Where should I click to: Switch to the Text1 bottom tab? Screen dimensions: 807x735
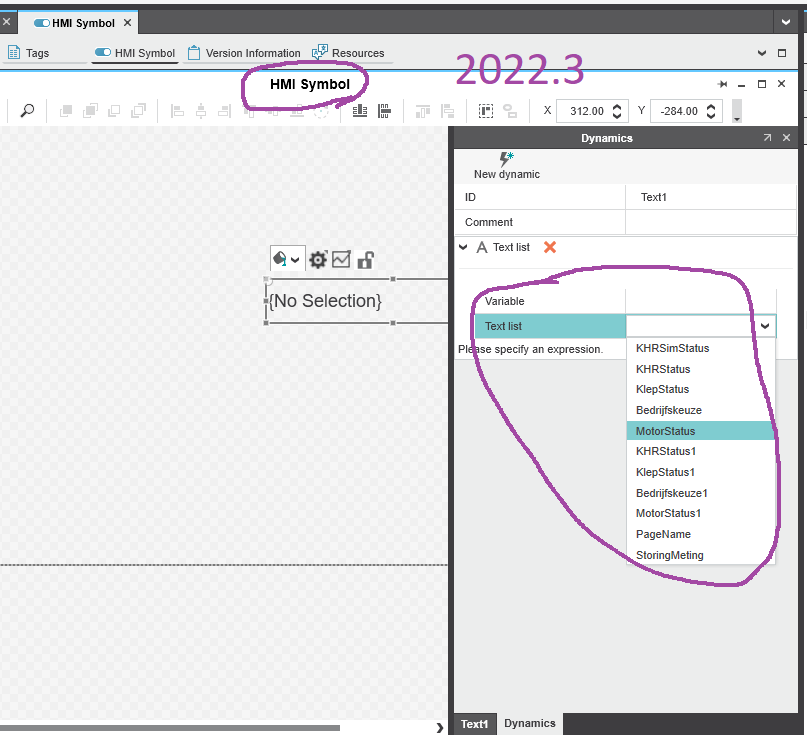coord(475,724)
